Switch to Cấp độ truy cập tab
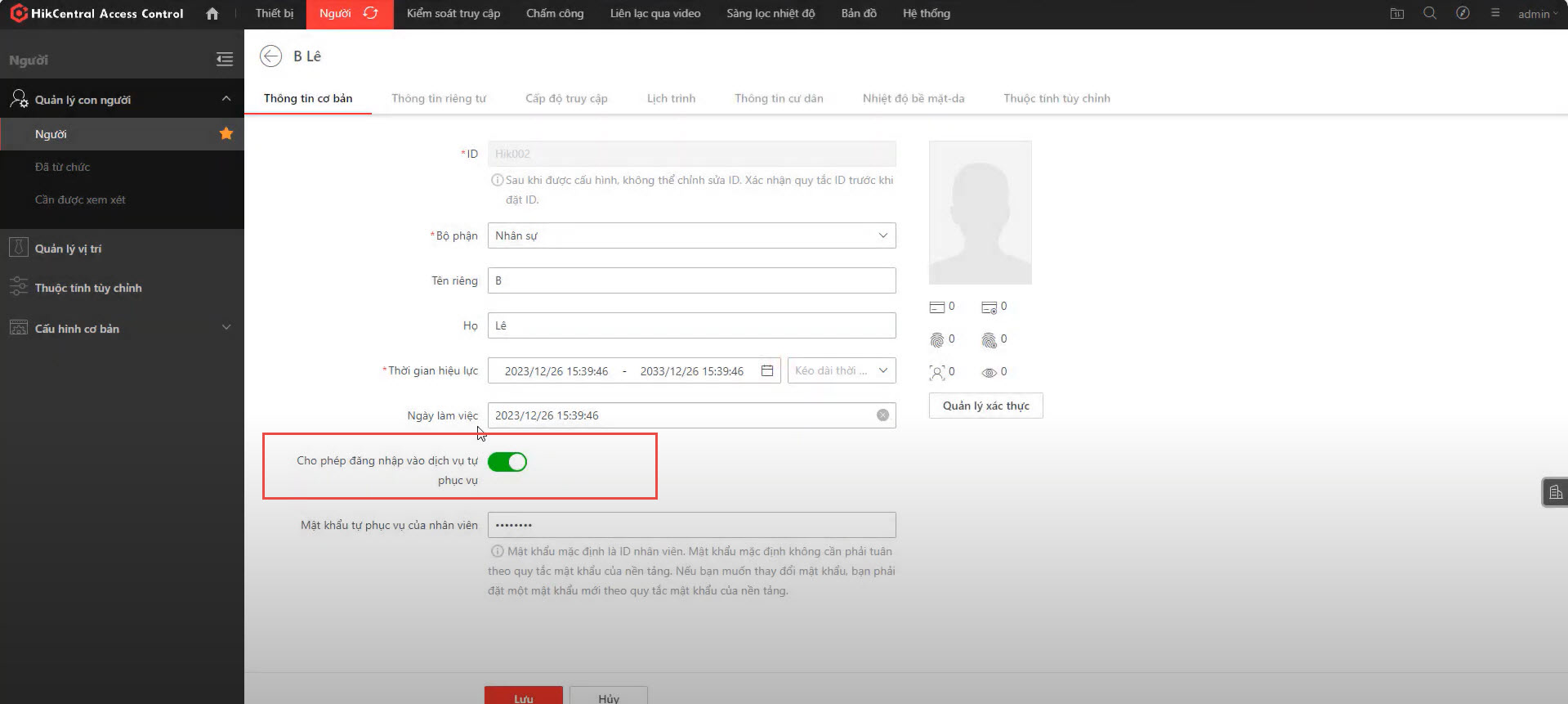 click(x=566, y=98)
